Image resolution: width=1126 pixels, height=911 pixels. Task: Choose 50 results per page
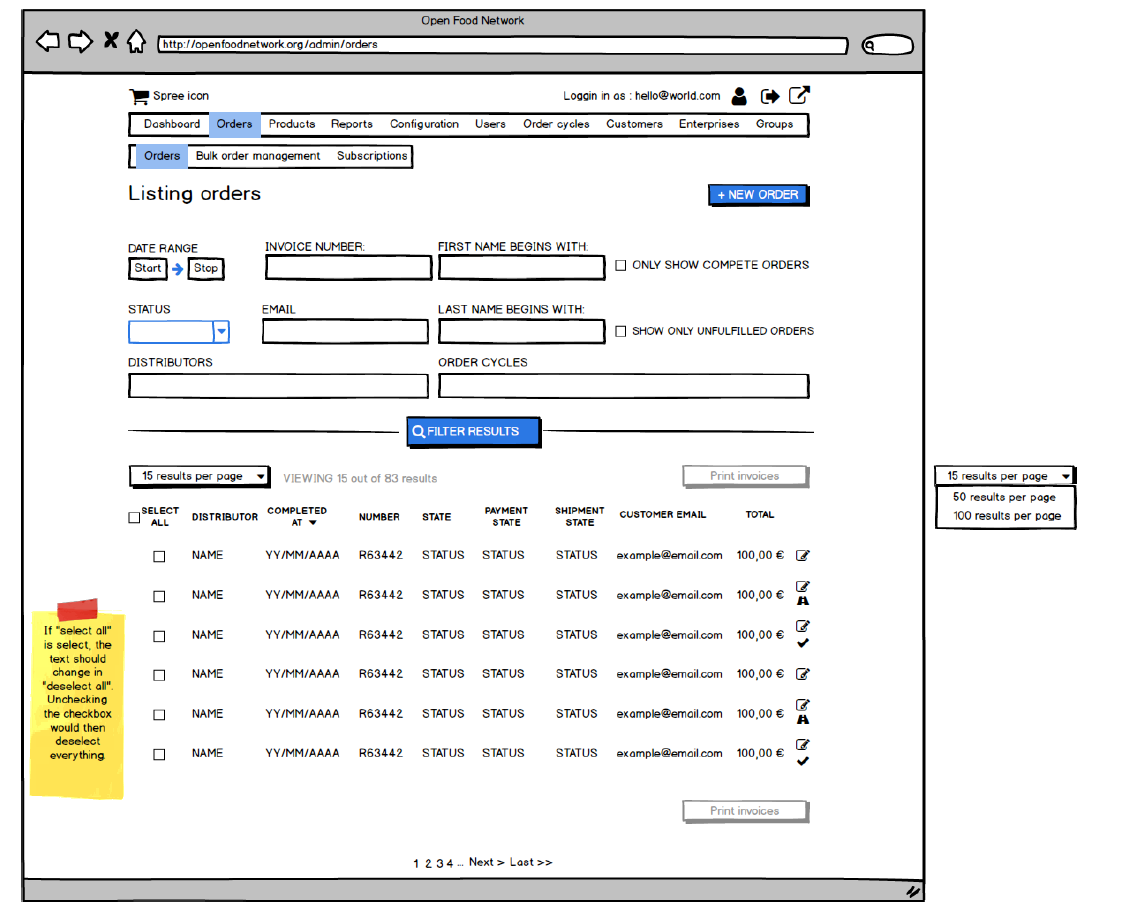click(1004, 497)
